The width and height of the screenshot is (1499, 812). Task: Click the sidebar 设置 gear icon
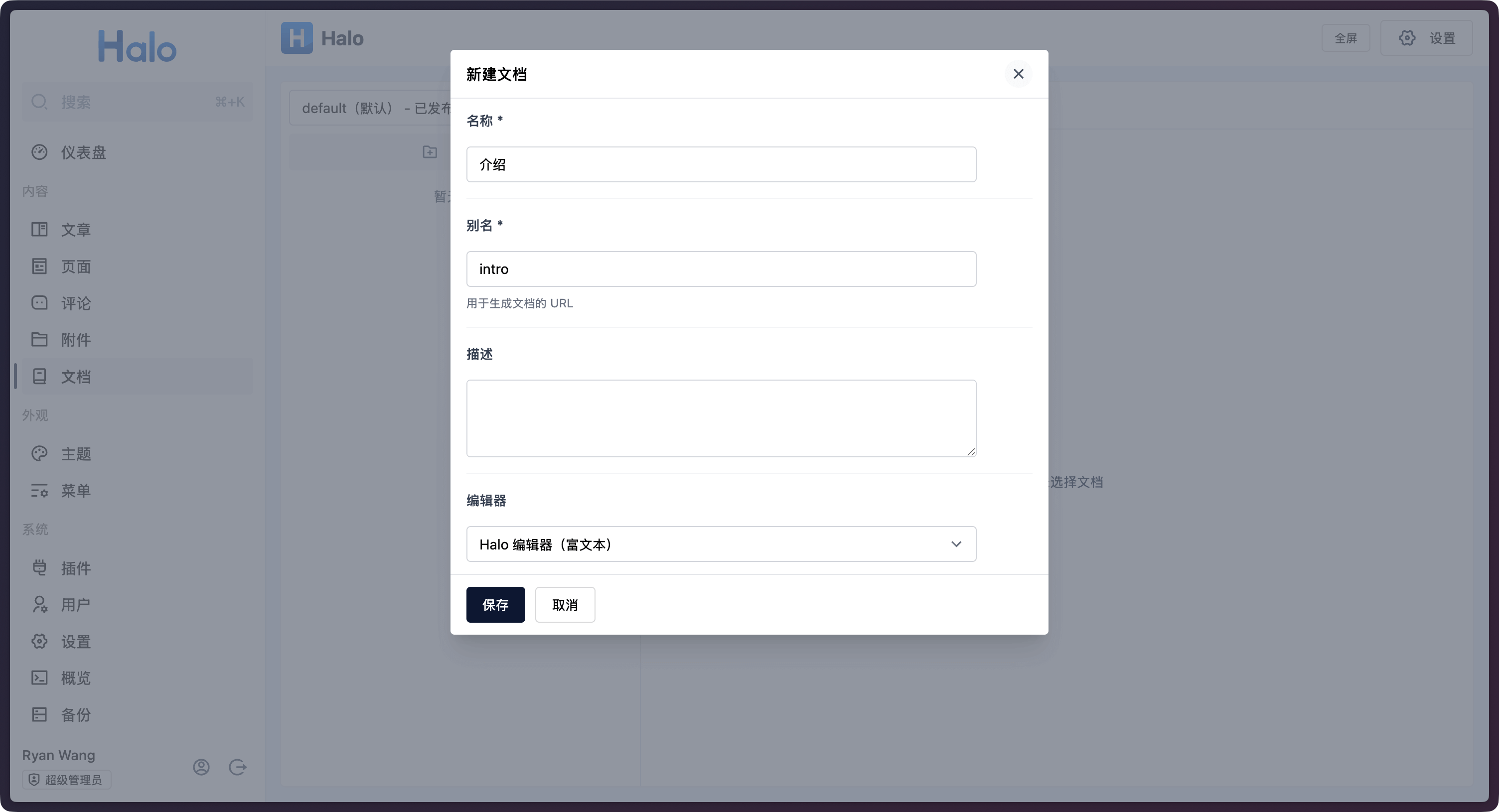click(x=39, y=642)
